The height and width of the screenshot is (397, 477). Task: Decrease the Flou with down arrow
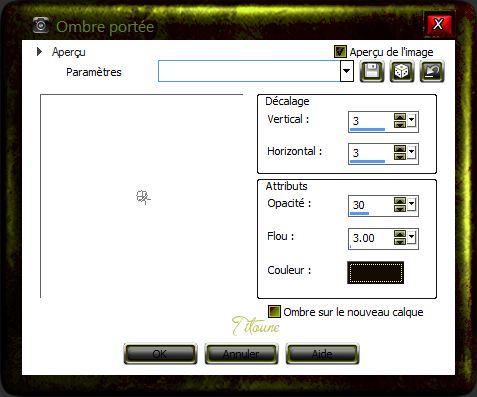click(400, 241)
